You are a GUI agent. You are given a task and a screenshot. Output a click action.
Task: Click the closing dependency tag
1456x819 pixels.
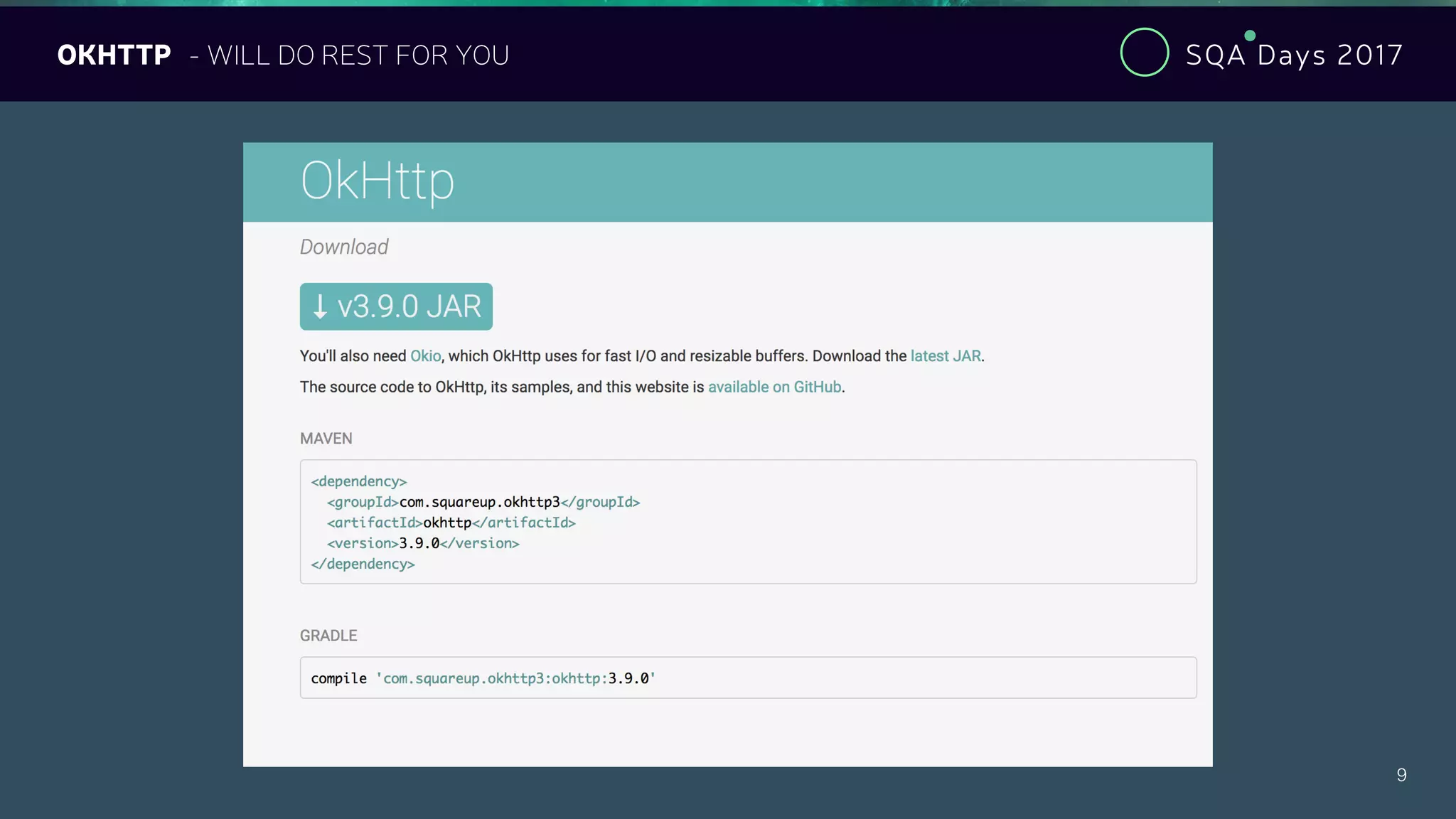tap(363, 564)
